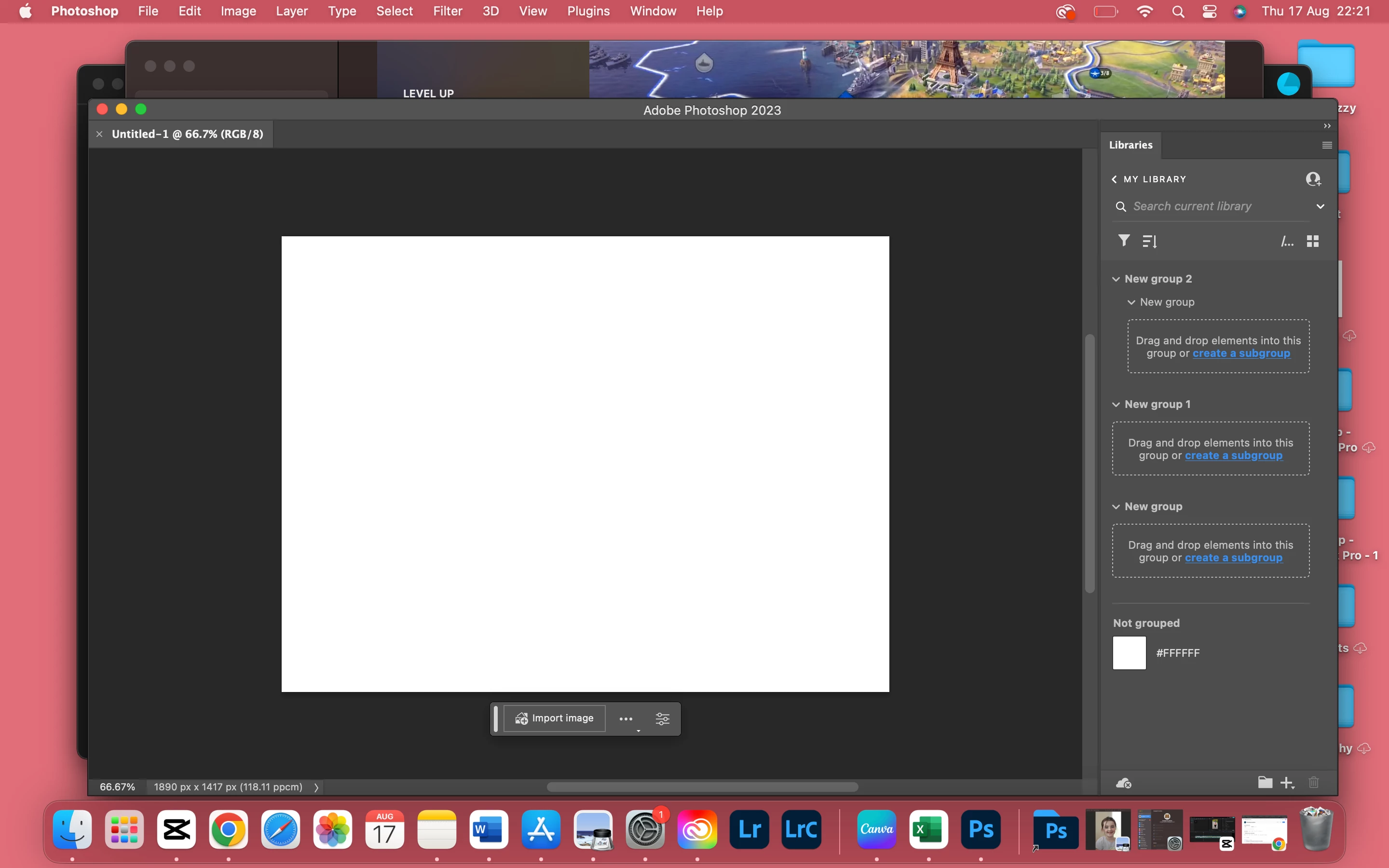Click the invite collaborator person icon
This screenshot has height=868, width=1389.
1313,179
